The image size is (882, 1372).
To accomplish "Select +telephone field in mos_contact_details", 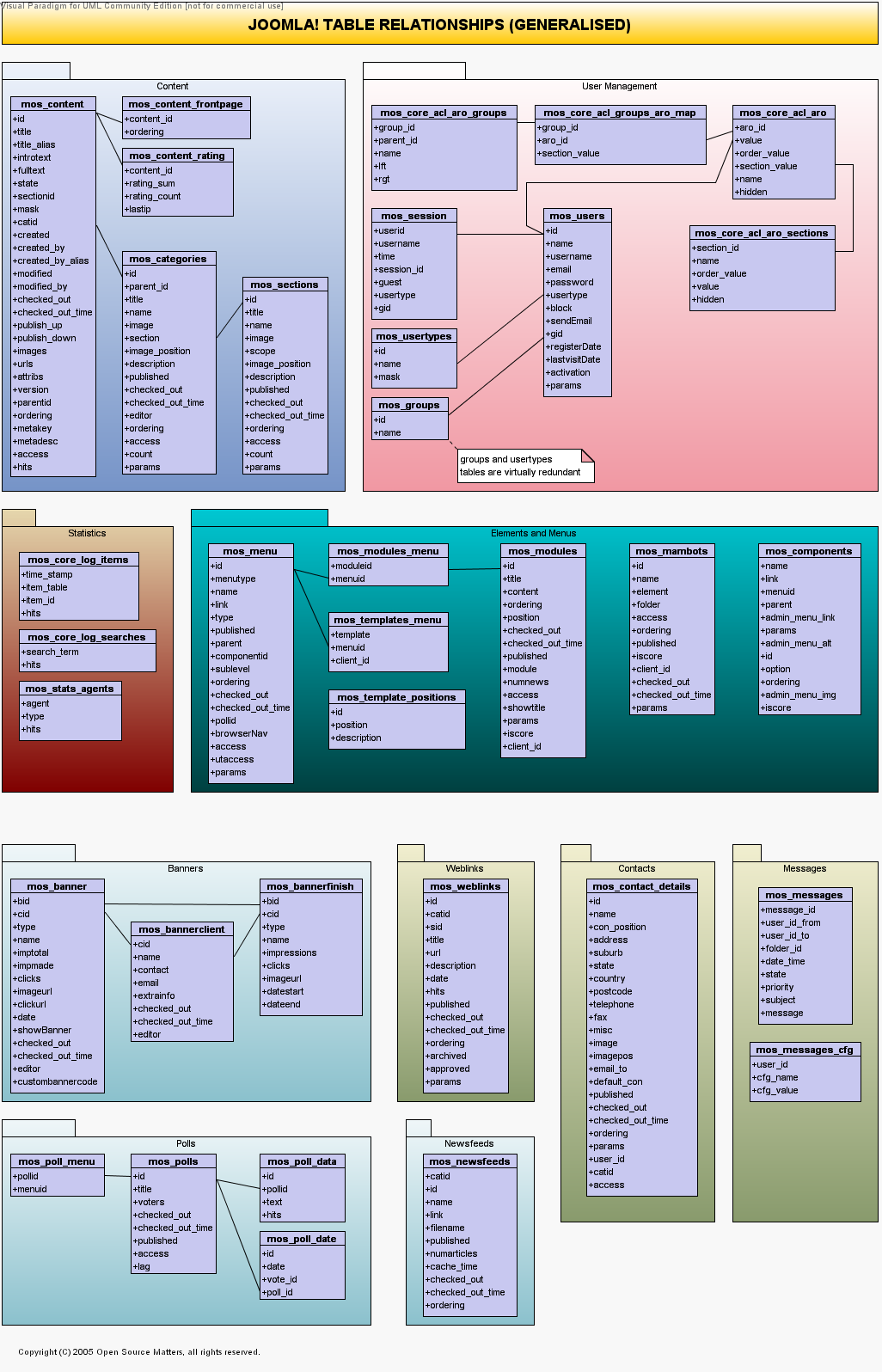I will coord(611,1005).
